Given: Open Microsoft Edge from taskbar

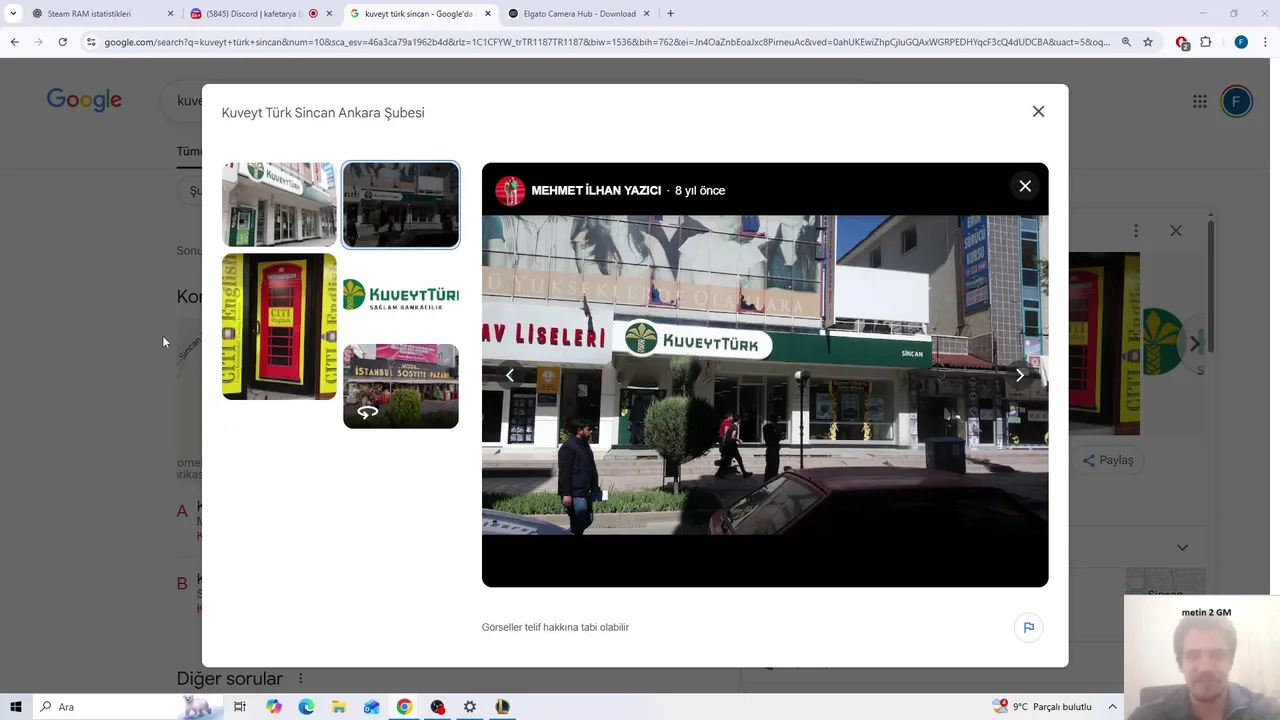Looking at the screenshot, I should pyautogui.click(x=306, y=707).
